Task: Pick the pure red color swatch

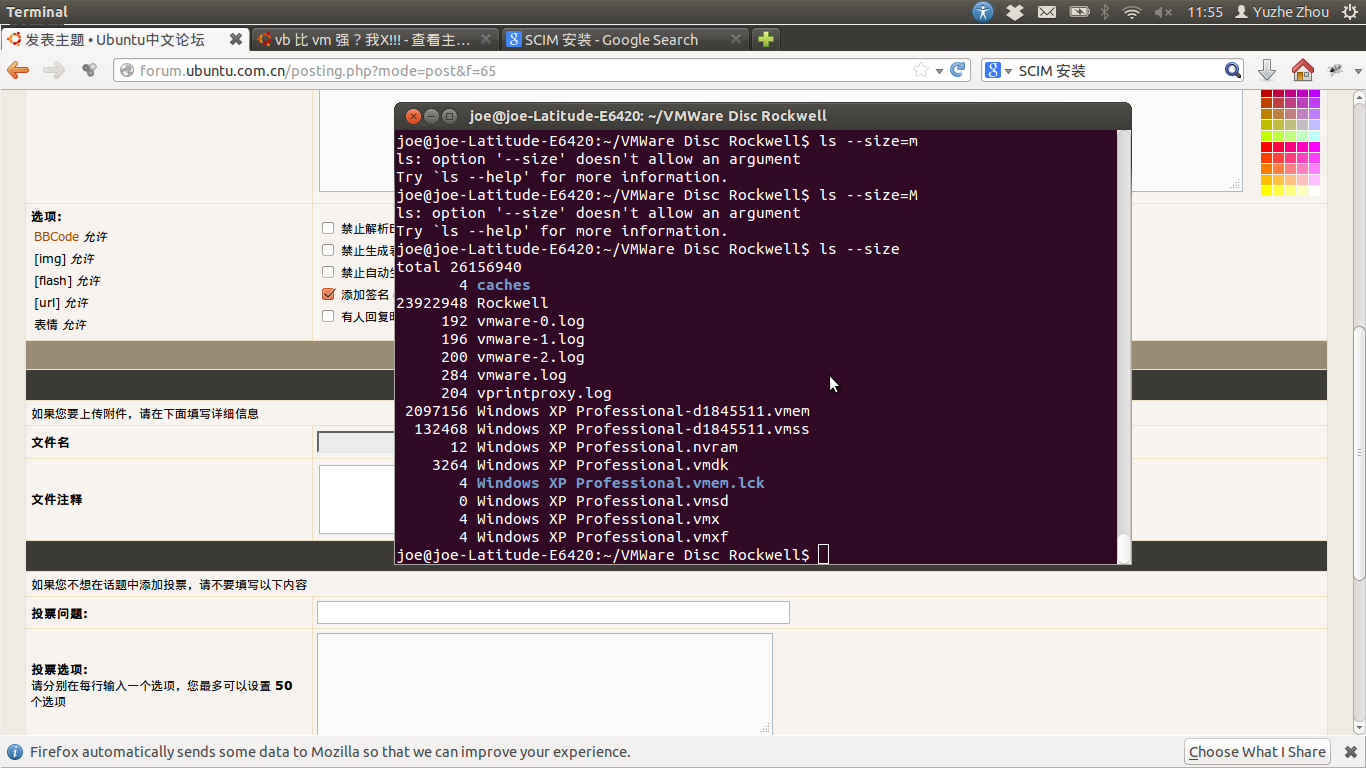Action: click(x=1266, y=147)
